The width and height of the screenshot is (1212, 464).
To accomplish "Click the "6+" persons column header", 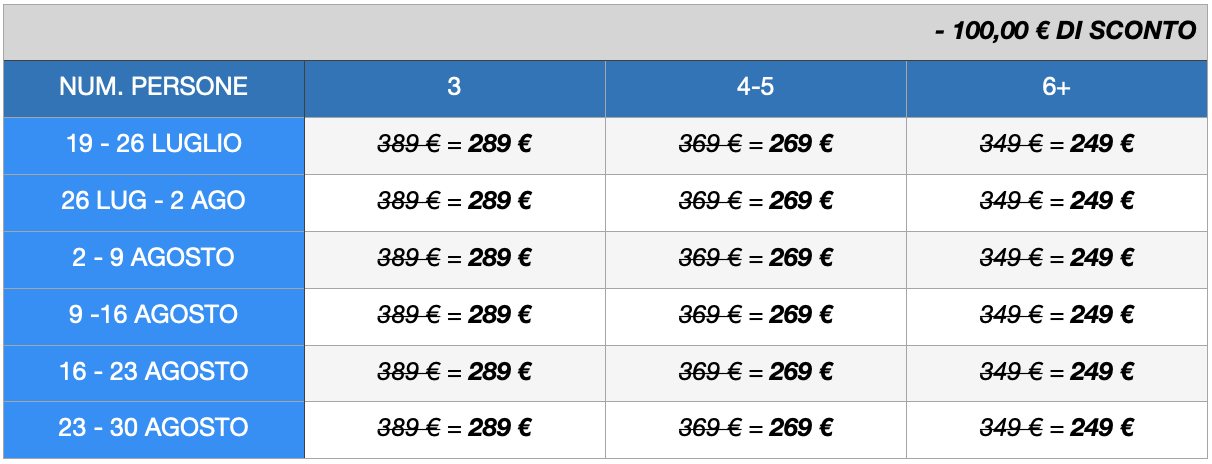I will (x=1056, y=87).
